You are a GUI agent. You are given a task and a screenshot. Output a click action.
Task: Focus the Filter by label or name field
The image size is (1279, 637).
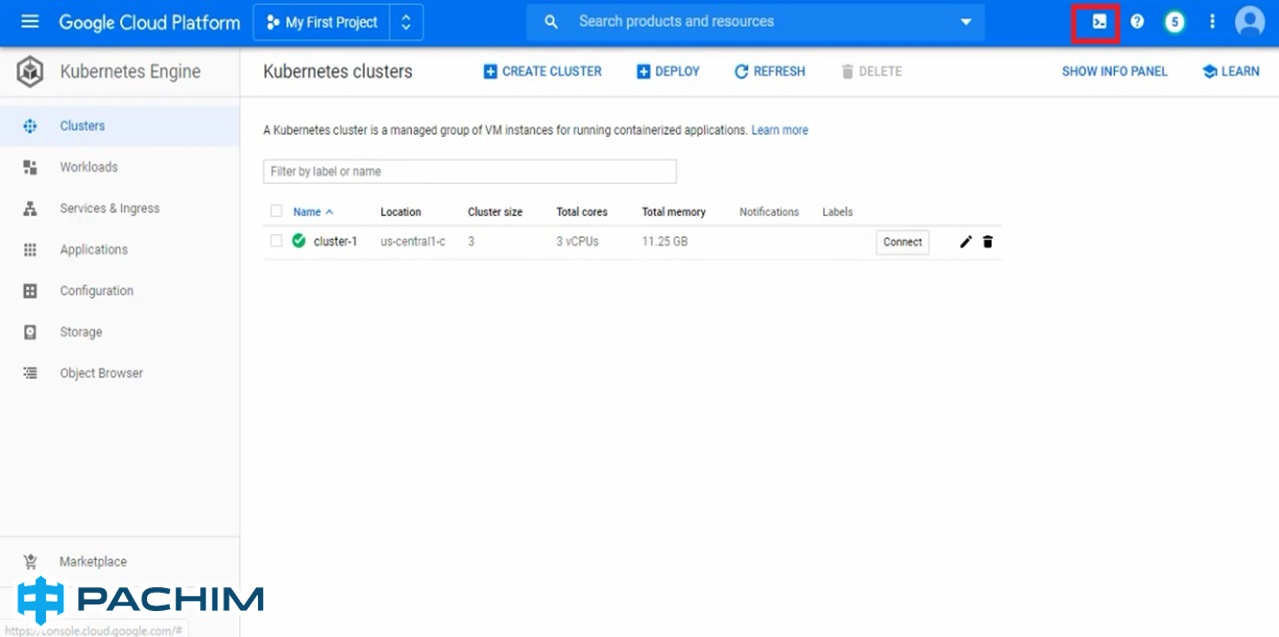coord(470,171)
